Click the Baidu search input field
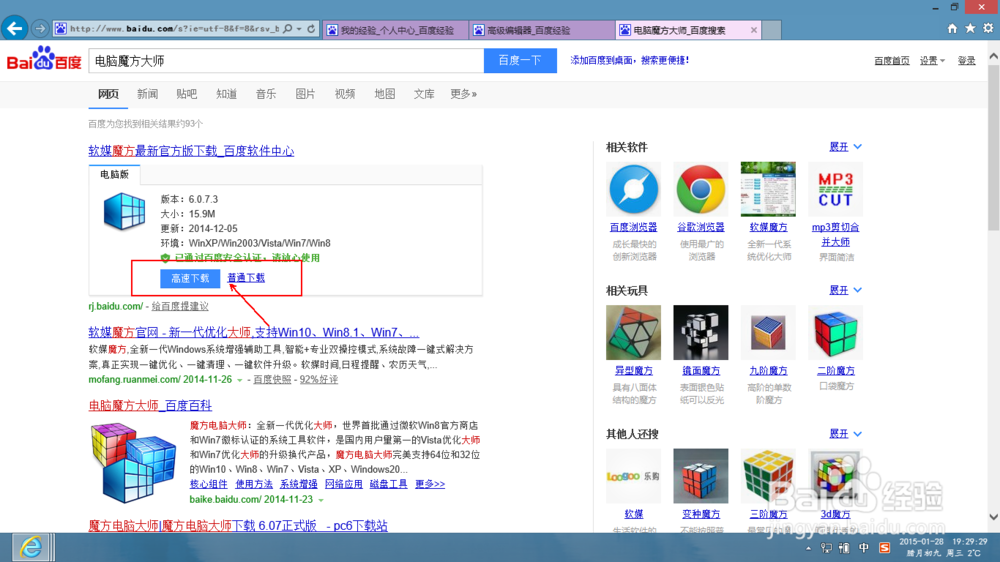Image resolution: width=1000 pixels, height=562 pixels. [x=286, y=61]
